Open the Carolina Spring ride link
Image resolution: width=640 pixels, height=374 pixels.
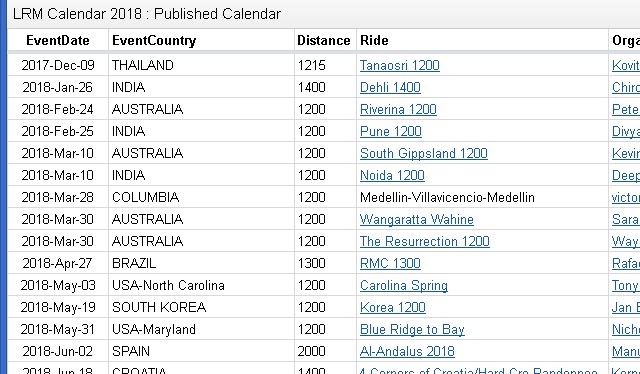404,286
